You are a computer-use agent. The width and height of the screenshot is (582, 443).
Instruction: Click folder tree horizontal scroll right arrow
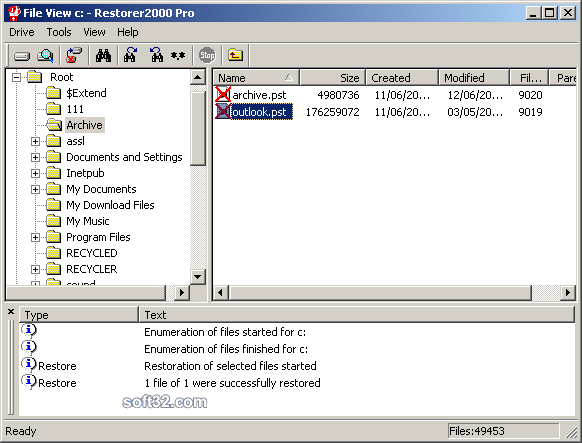click(182, 292)
